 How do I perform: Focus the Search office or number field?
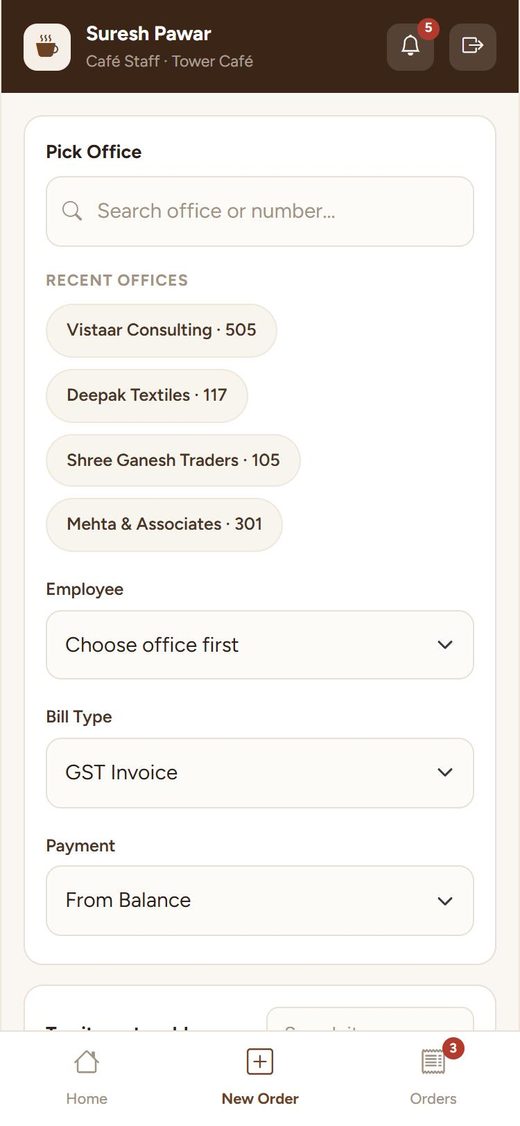[x=260, y=211]
